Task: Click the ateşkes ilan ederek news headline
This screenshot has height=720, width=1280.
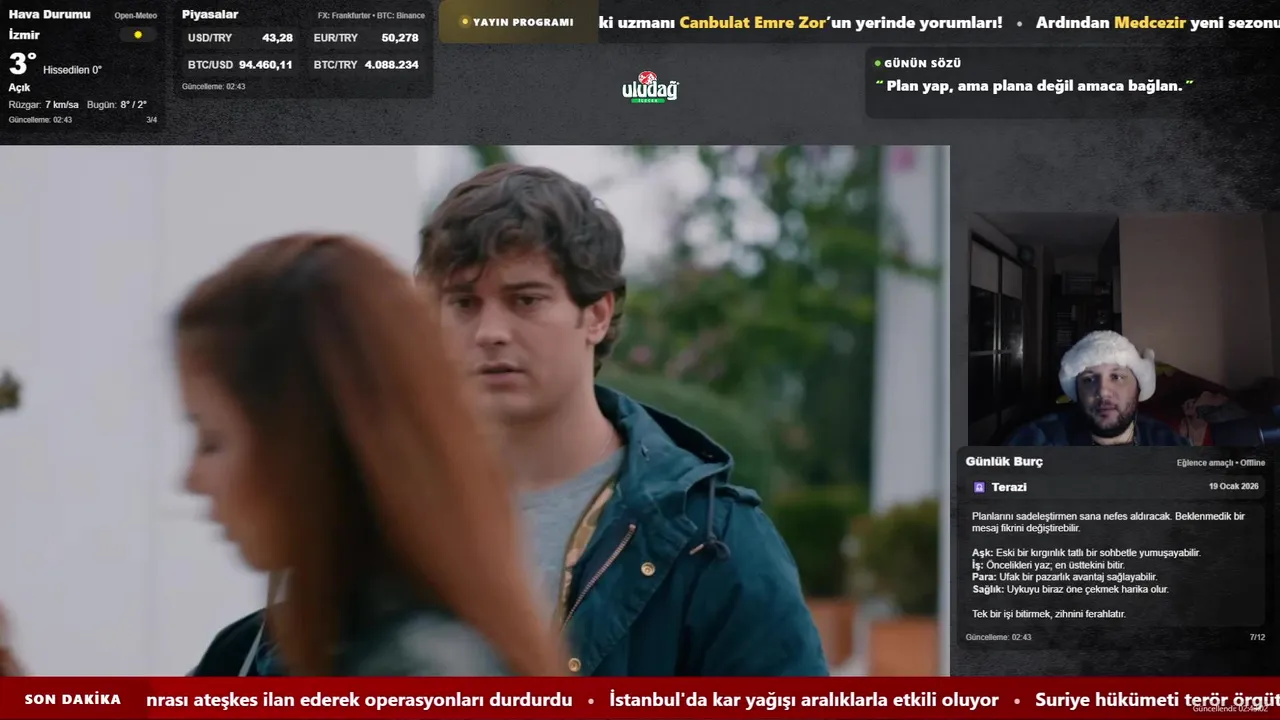Action: 359,700
